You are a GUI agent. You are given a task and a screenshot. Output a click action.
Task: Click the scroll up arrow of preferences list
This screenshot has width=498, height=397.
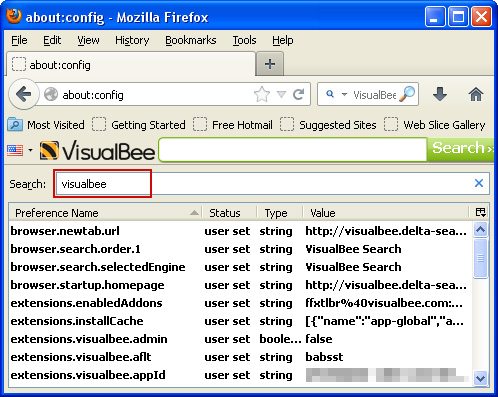click(x=480, y=229)
